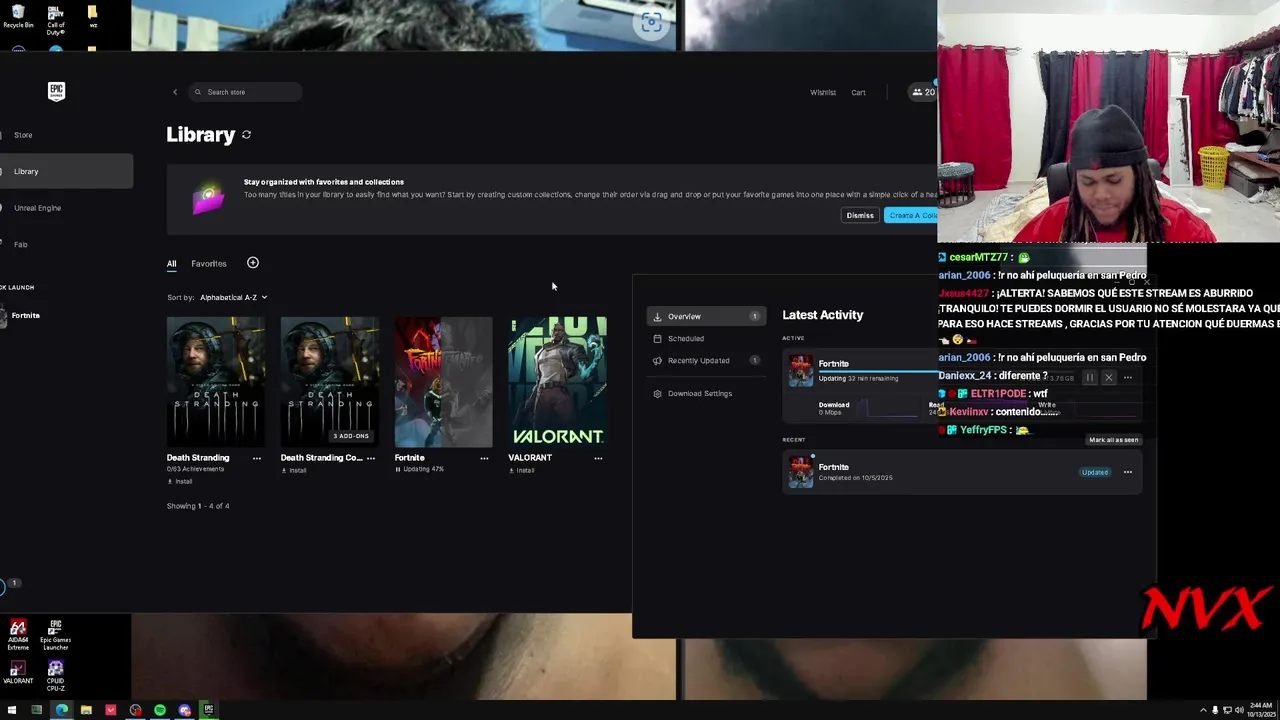Refresh library with icon beside Library heading
The height and width of the screenshot is (720, 1280).
coord(246,135)
